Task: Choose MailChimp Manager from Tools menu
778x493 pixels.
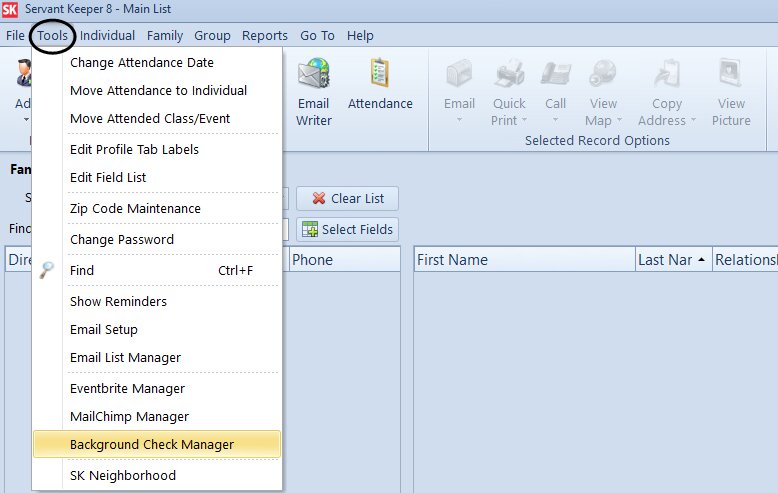Action: [x=129, y=416]
